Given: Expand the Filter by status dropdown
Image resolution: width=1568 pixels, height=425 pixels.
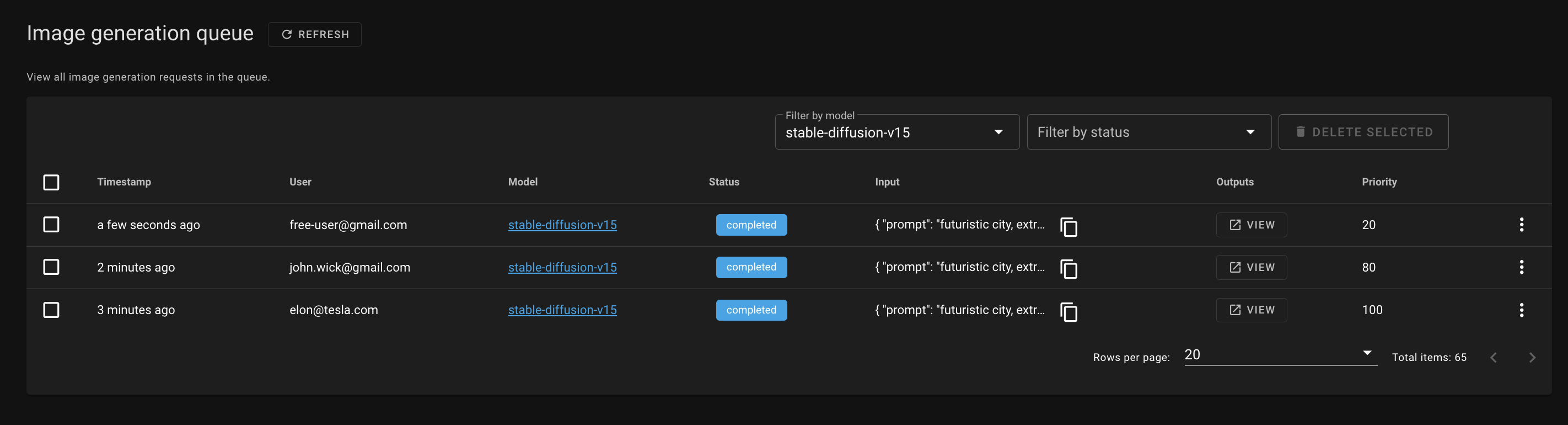Looking at the screenshot, I should [x=1148, y=132].
